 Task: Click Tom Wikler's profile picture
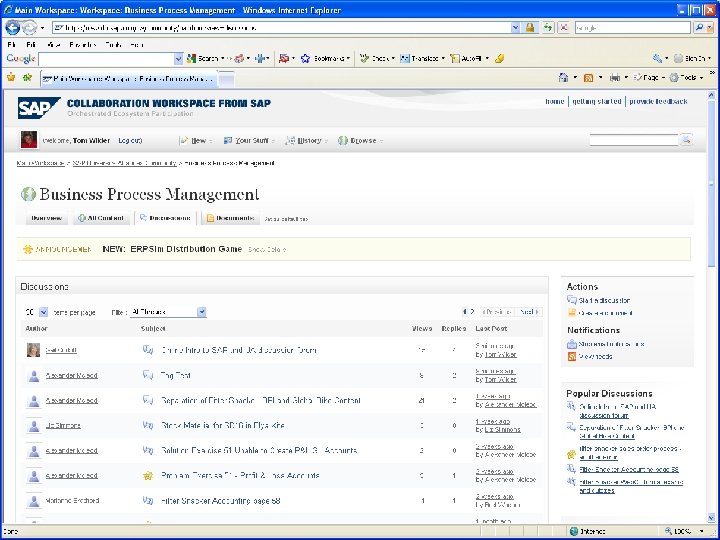coord(29,140)
